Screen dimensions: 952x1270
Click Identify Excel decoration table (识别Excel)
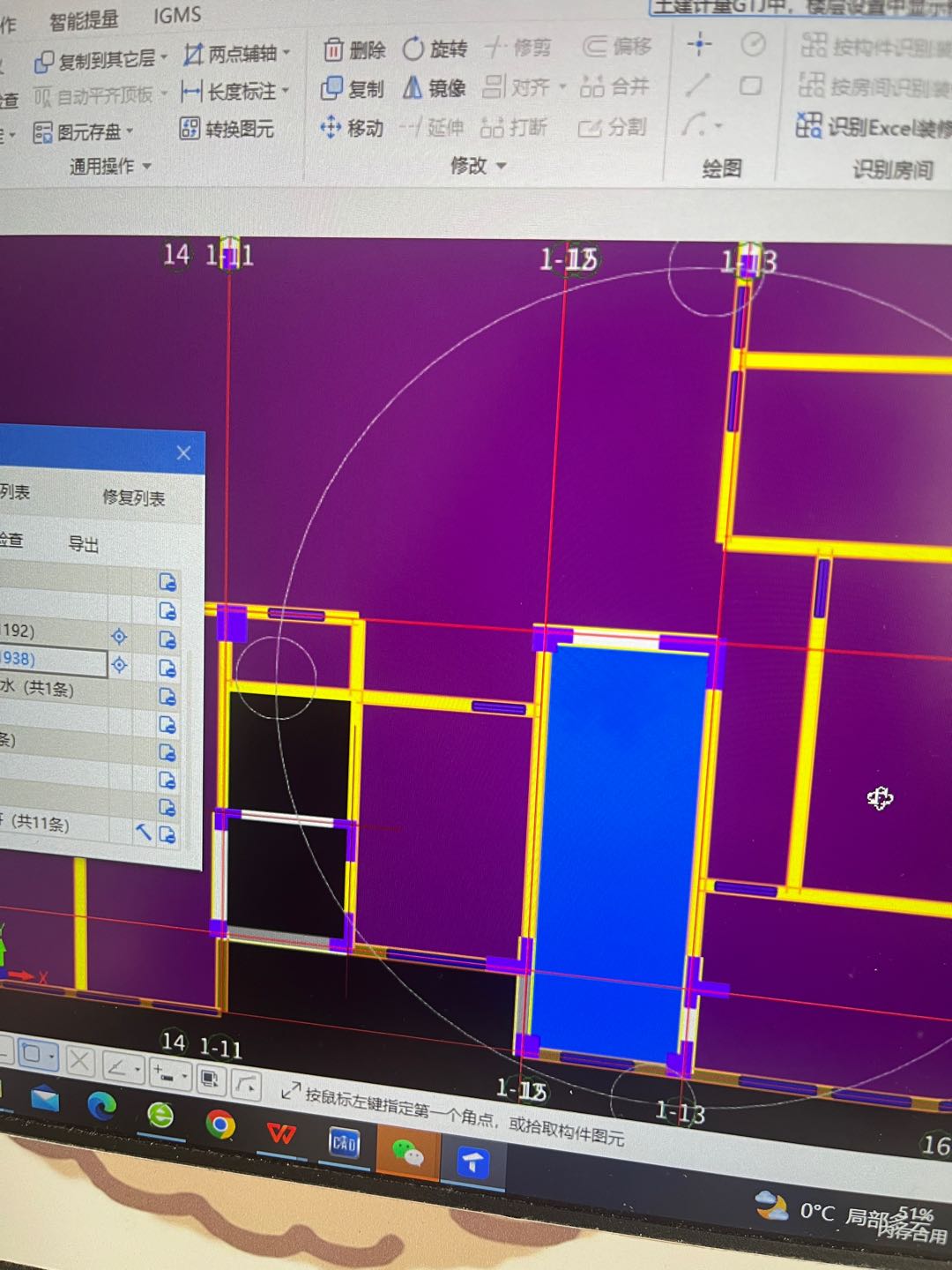[x=873, y=127]
